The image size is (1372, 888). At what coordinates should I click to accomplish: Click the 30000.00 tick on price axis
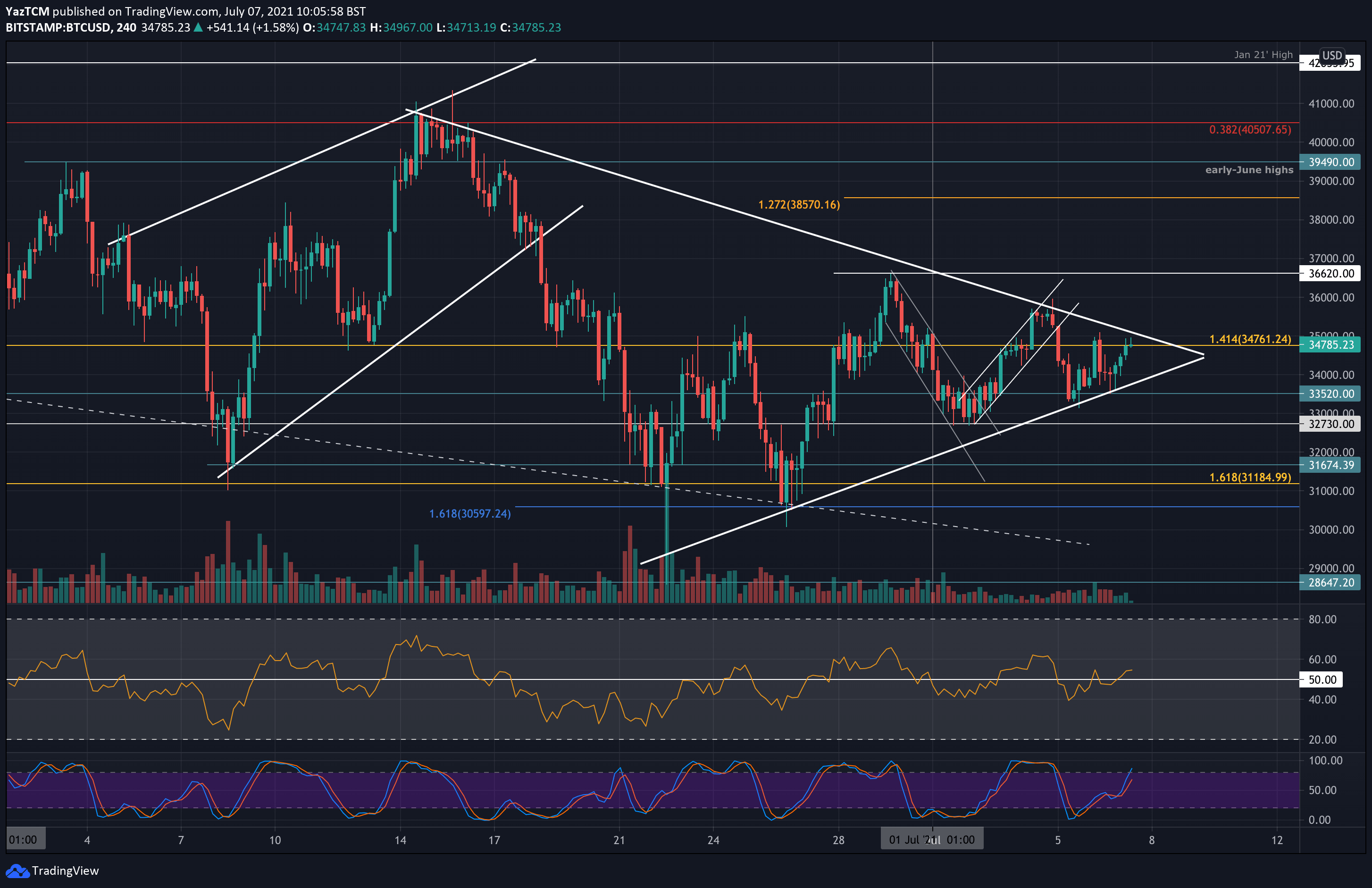tap(1331, 530)
